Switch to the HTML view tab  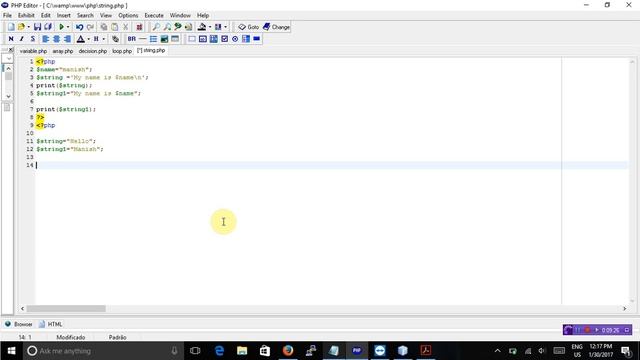pyautogui.click(x=51, y=324)
